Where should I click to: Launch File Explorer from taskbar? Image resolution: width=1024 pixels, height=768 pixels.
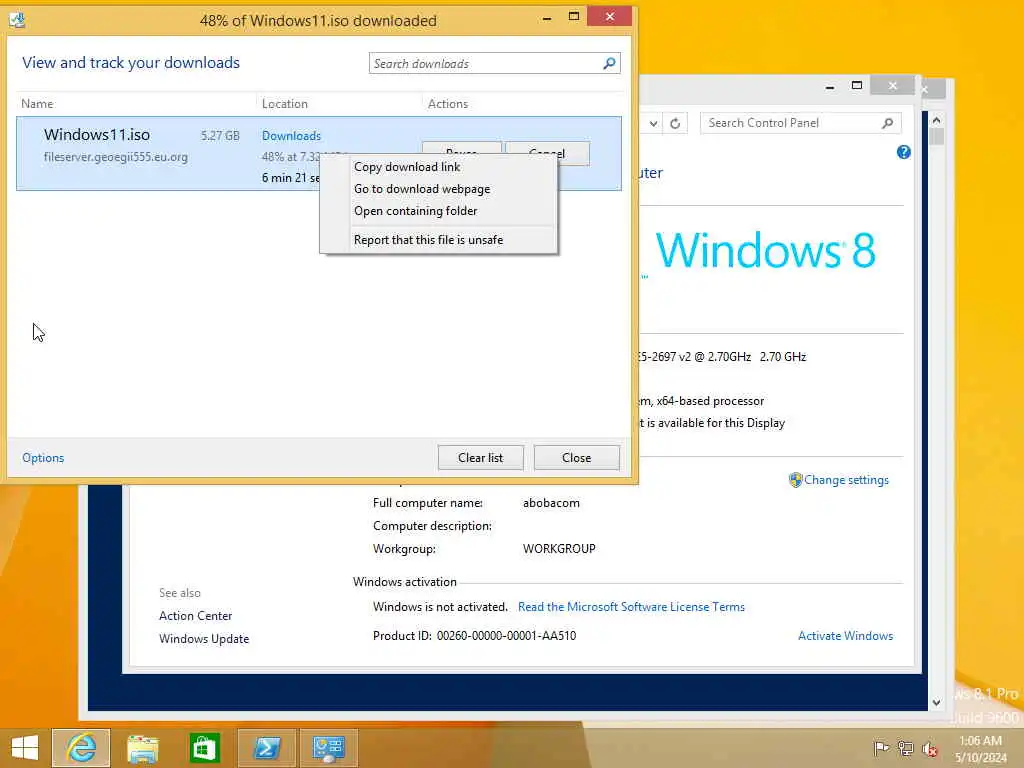pyautogui.click(x=142, y=748)
